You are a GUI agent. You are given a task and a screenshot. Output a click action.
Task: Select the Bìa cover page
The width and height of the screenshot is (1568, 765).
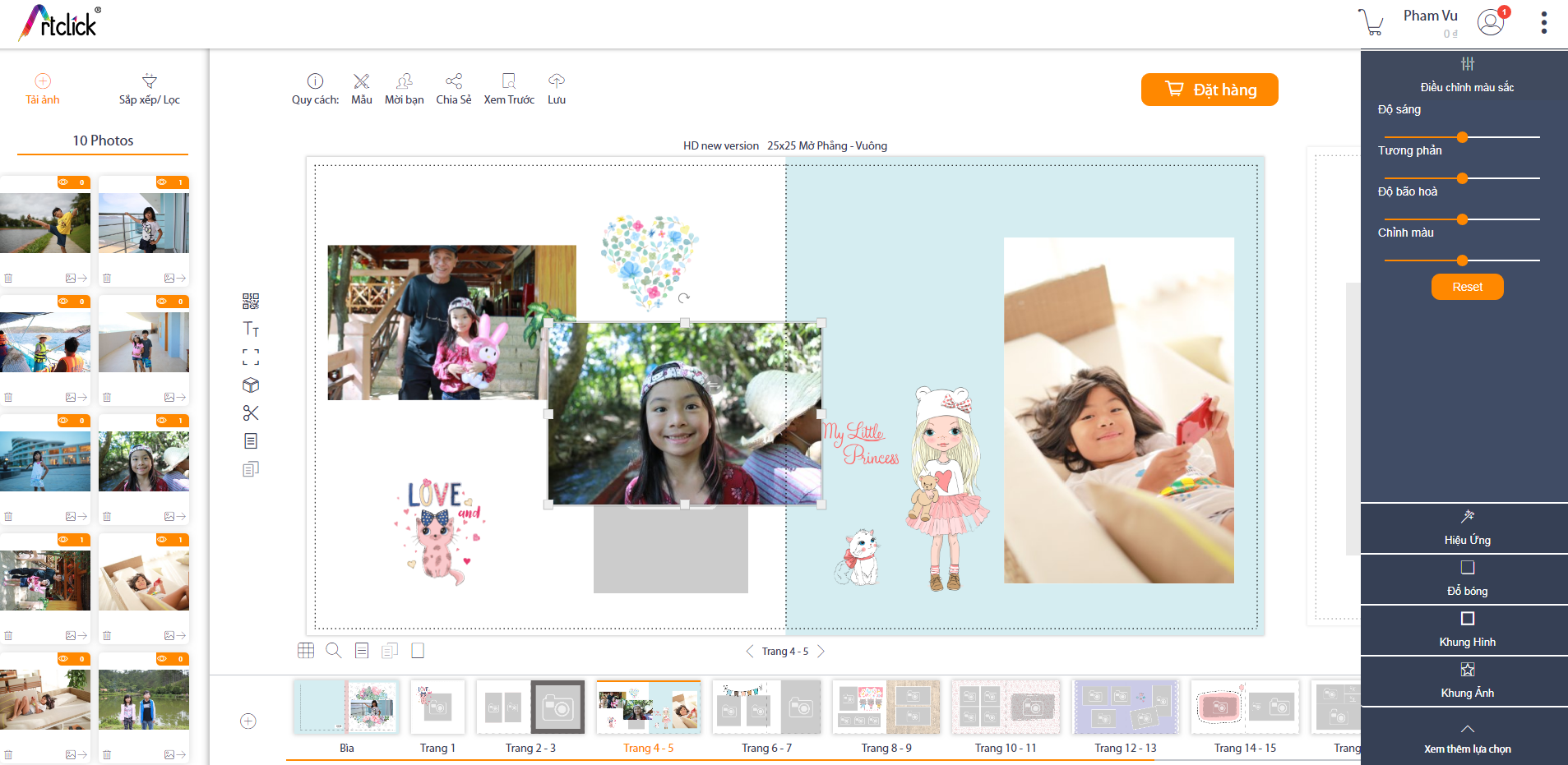pyautogui.click(x=346, y=707)
